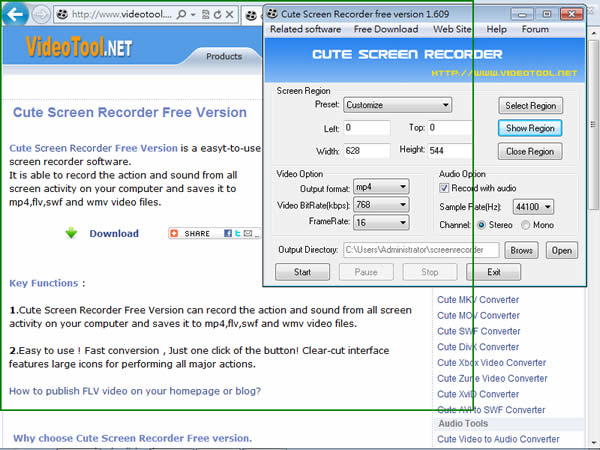This screenshot has width=600, height=450.
Task: Click the compatibility view icon in address bar
Action: 206,15
